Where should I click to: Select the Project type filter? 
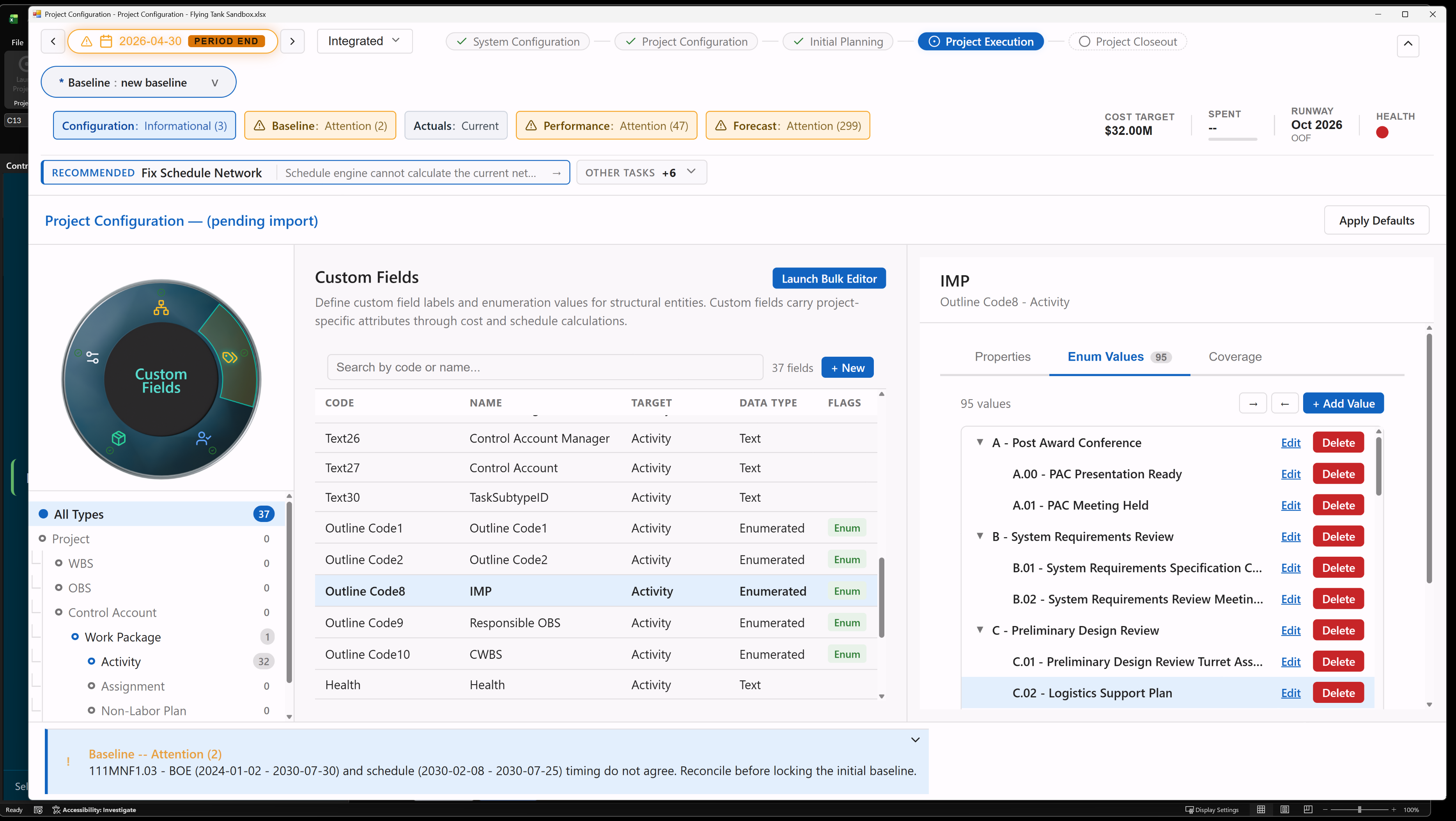[x=157, y=539]
